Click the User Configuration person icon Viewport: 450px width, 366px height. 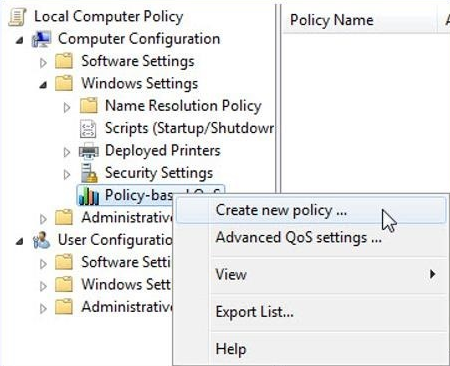click(x=42, y=240)
